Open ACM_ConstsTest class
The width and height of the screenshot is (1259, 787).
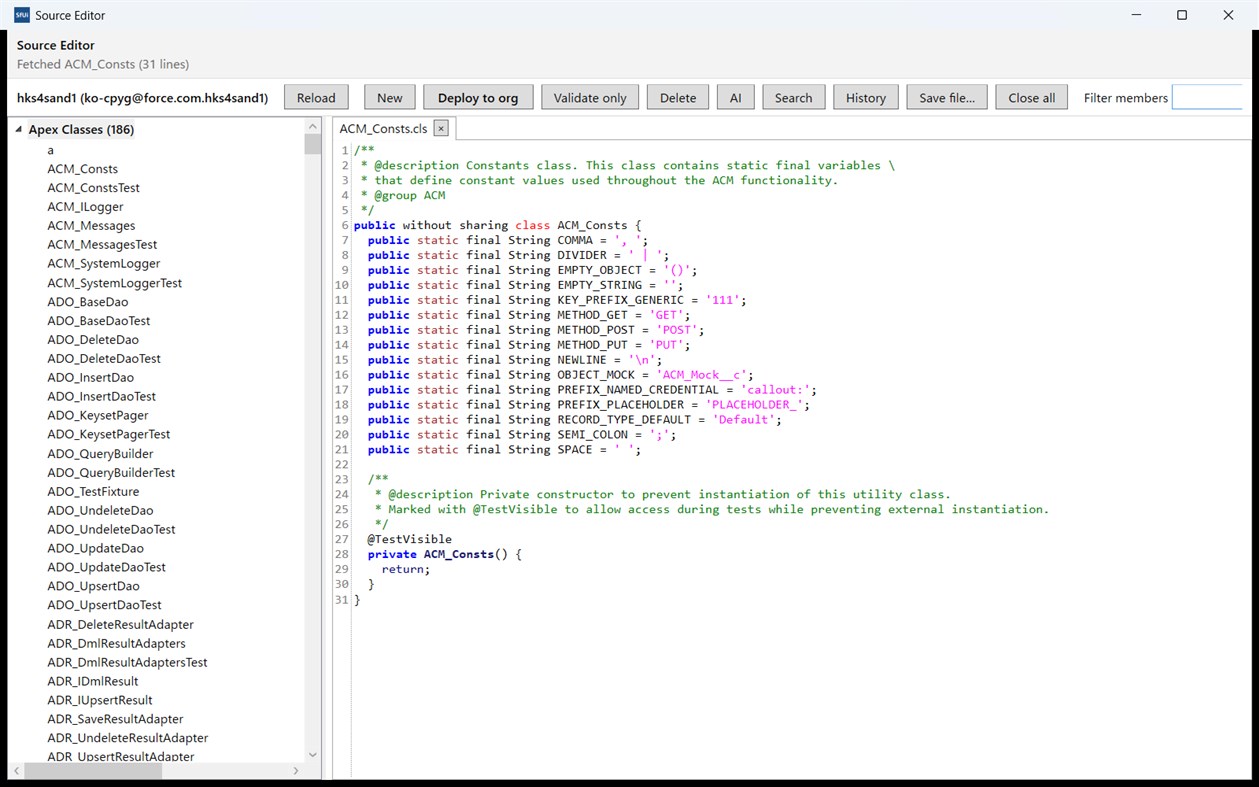pyautogui.click(x=94, y=188)
